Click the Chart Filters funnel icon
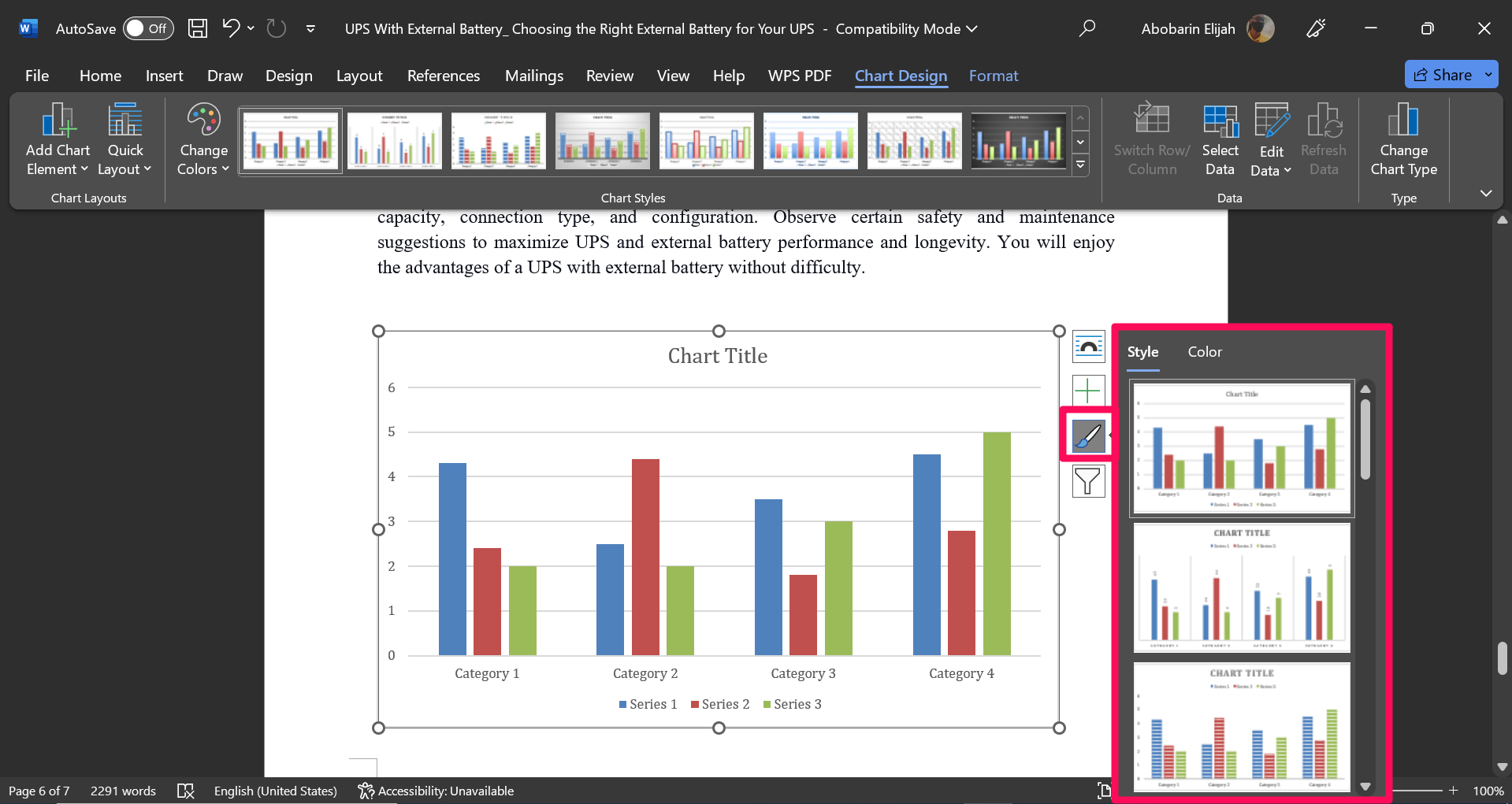1512x804 pixels. (1088, 480)
